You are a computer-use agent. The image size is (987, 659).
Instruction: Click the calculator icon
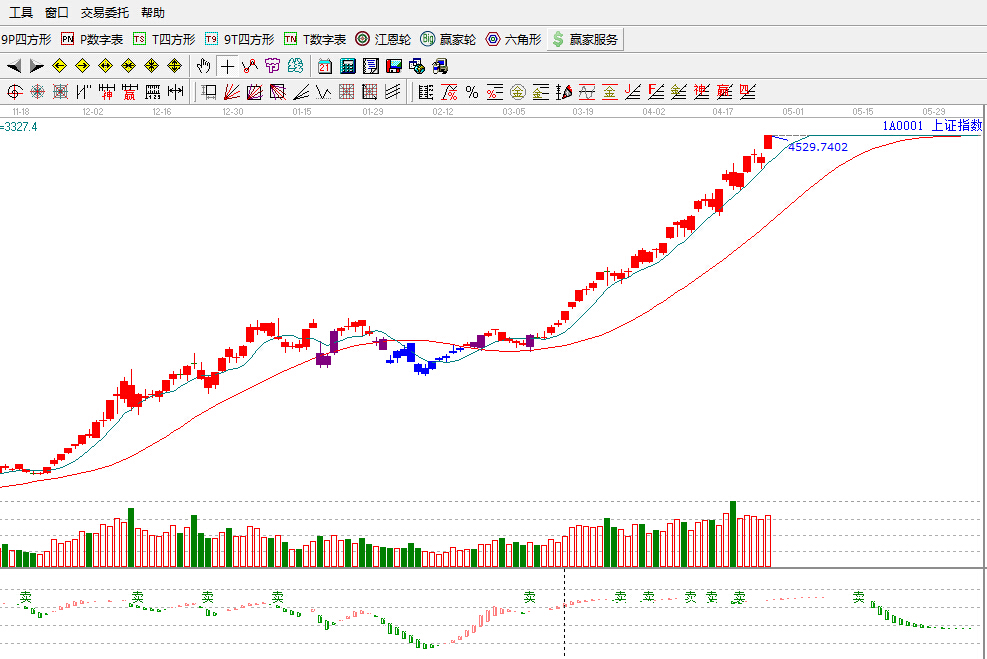(348, 66)
